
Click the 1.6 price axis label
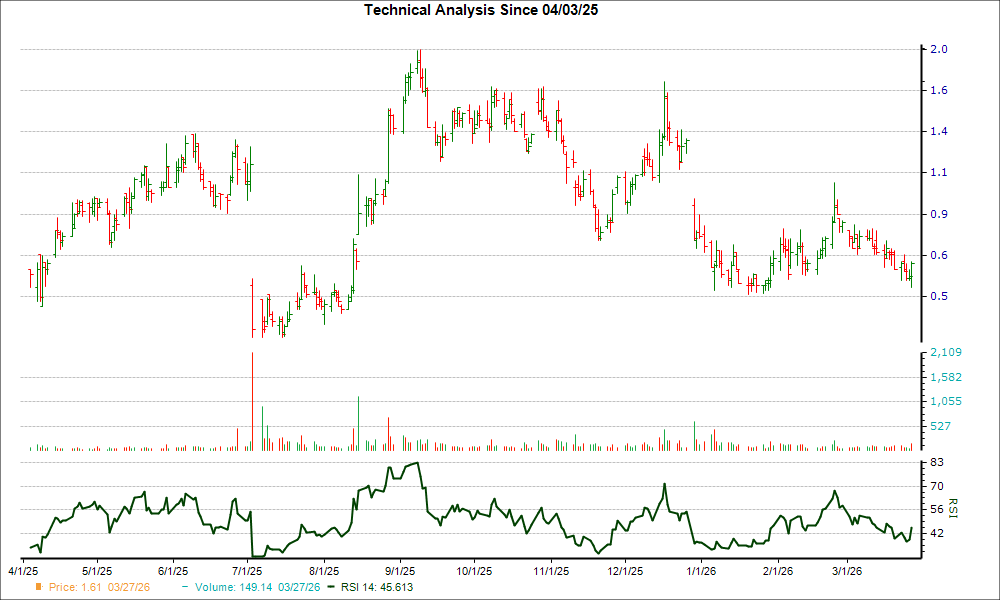tap(939, 91)
